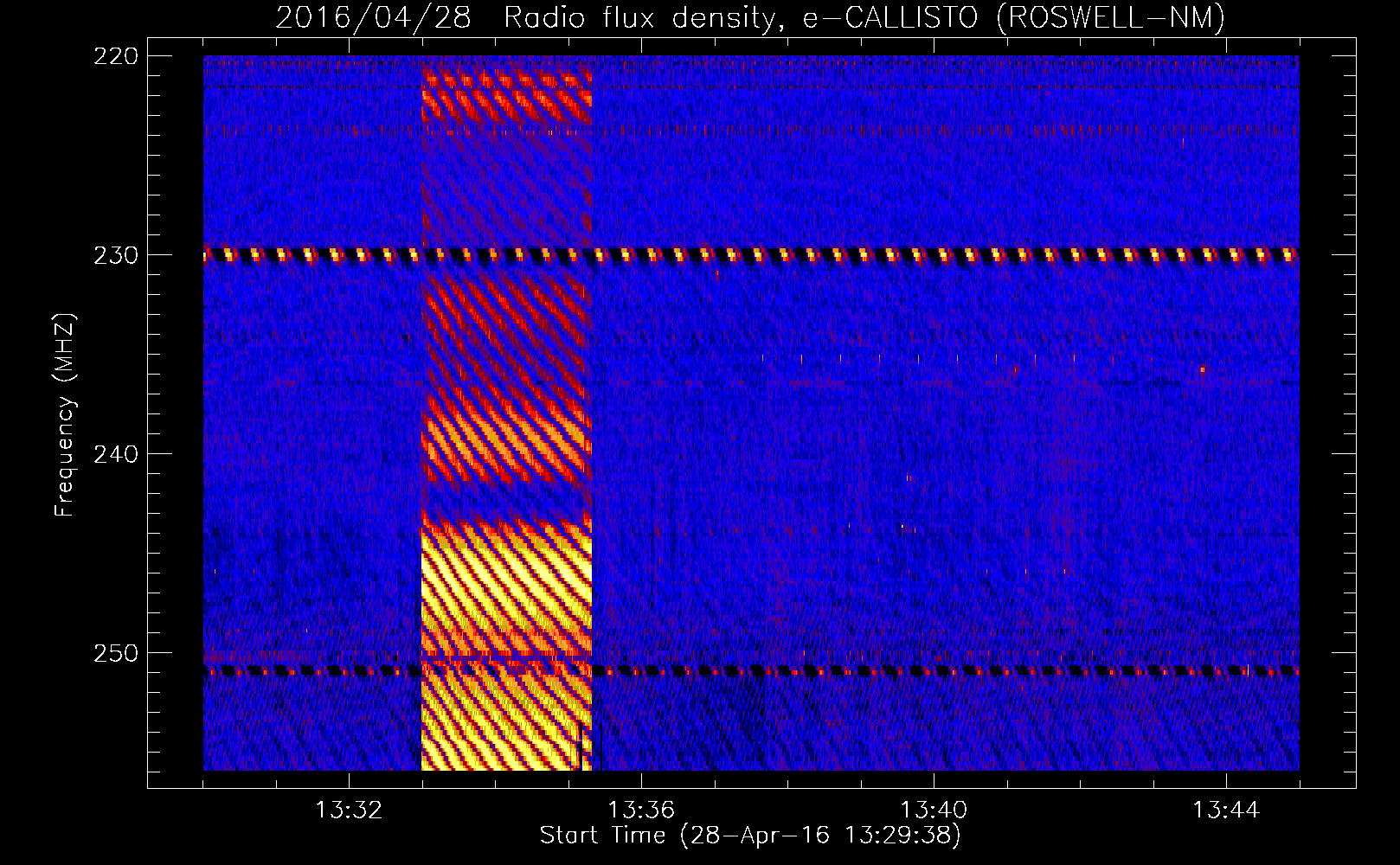Click the 13:36 time tick label
The width and height of the screenshot is (1400, 865).
point(641,811)
